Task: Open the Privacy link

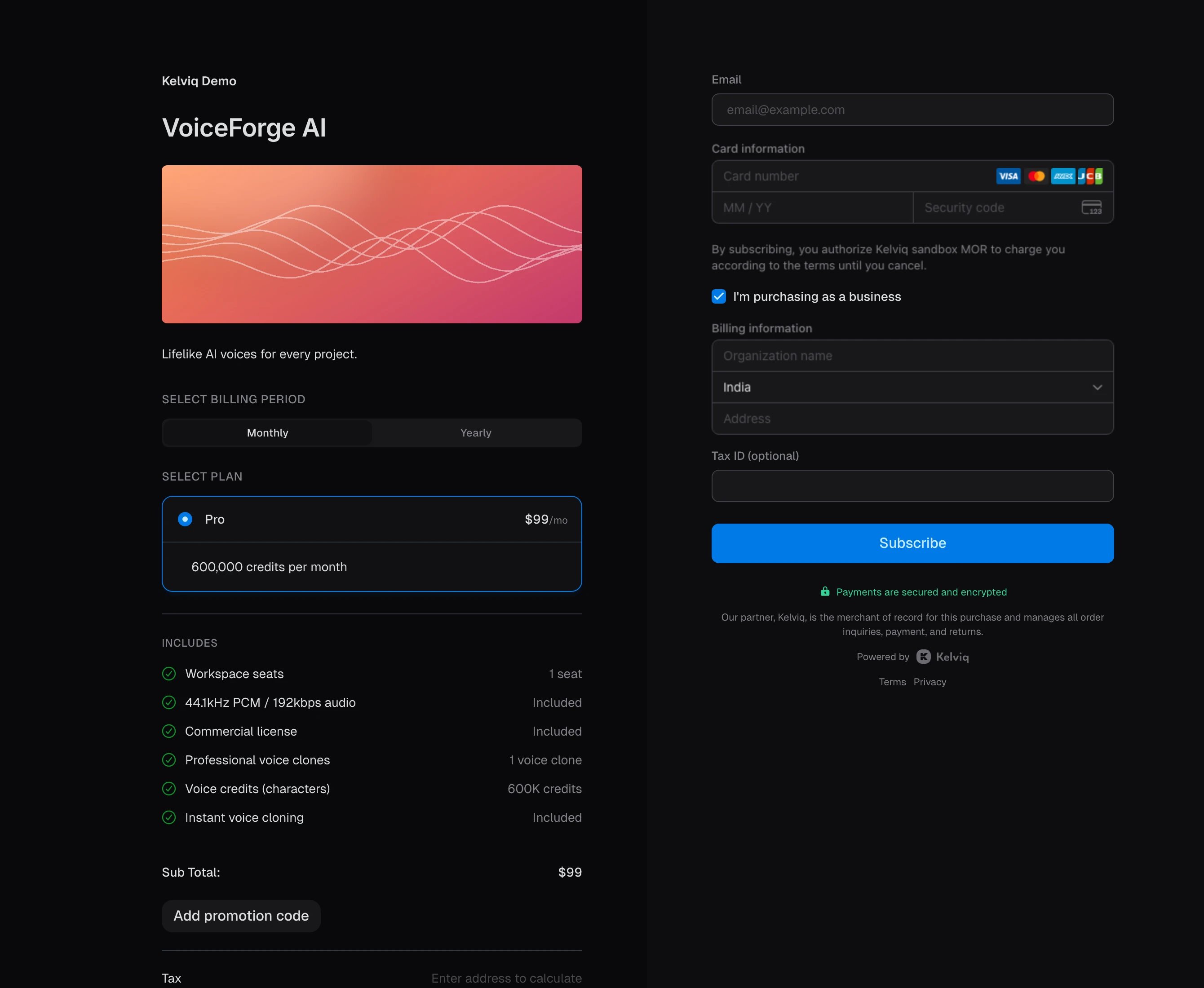Action: [x=930, y=682]
